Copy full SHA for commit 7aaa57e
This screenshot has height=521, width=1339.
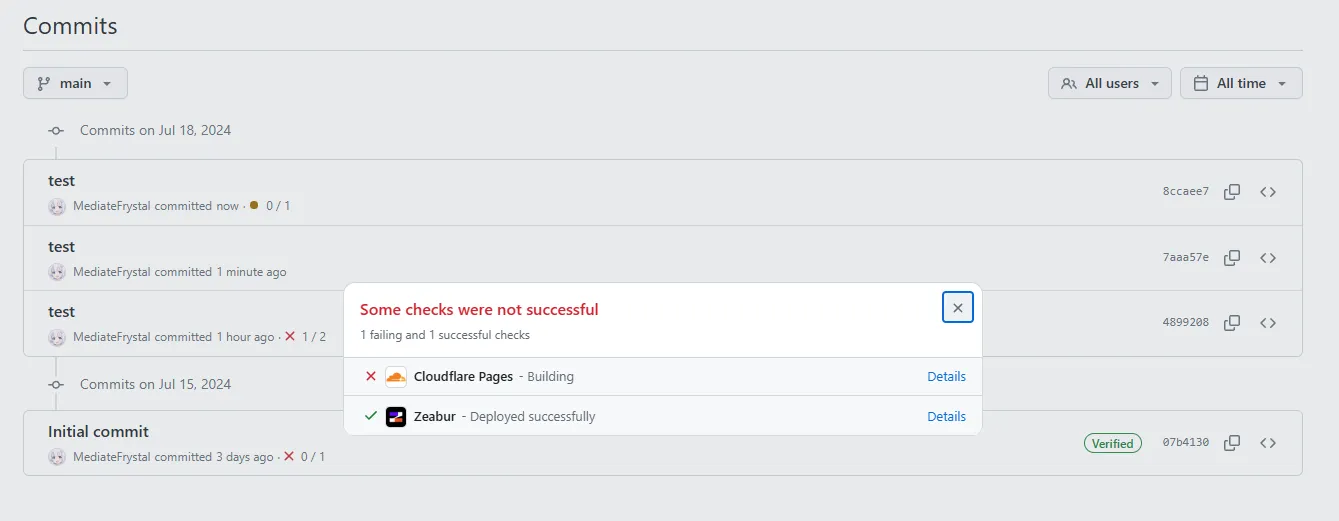click(1232, 258)
